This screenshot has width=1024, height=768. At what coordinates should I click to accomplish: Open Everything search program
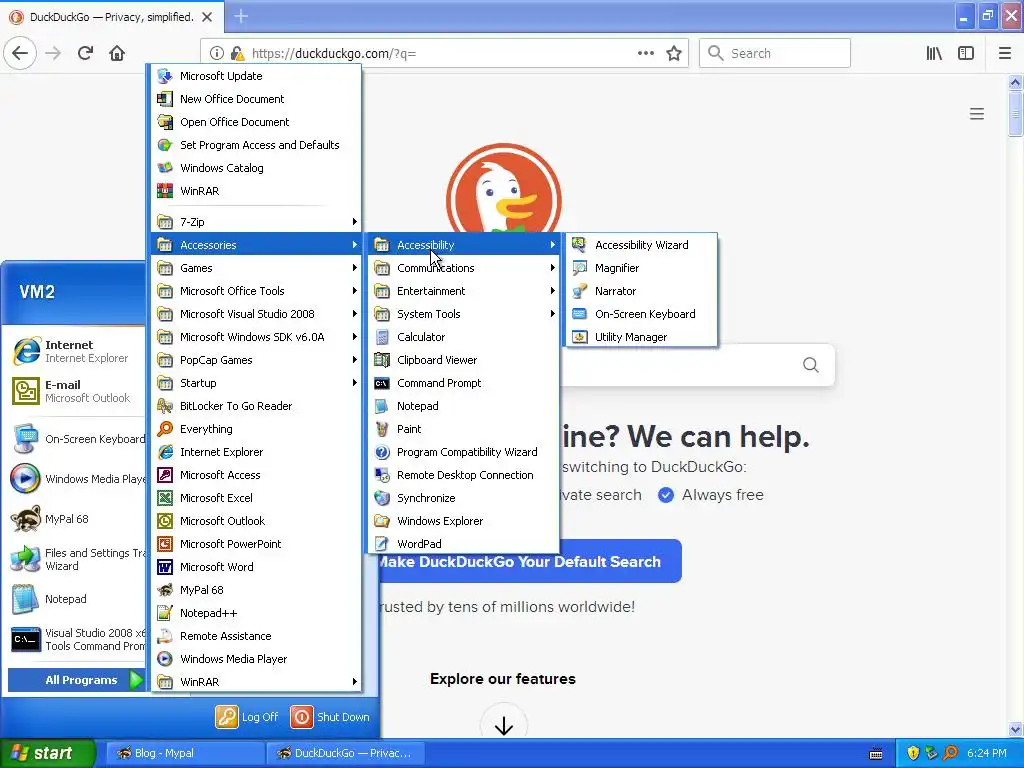tap(256, 429)
